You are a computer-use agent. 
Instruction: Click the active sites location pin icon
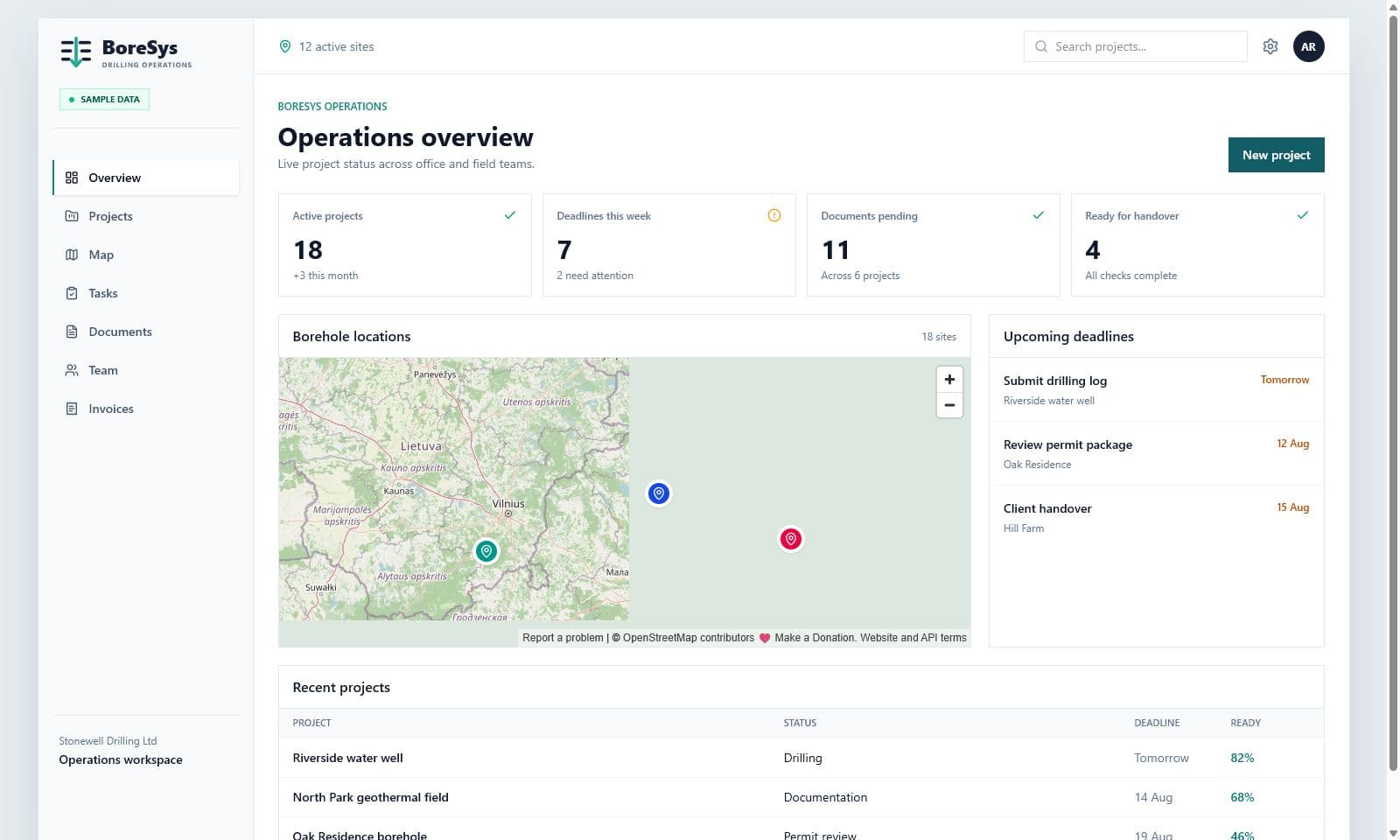click(x=285, y=46)
